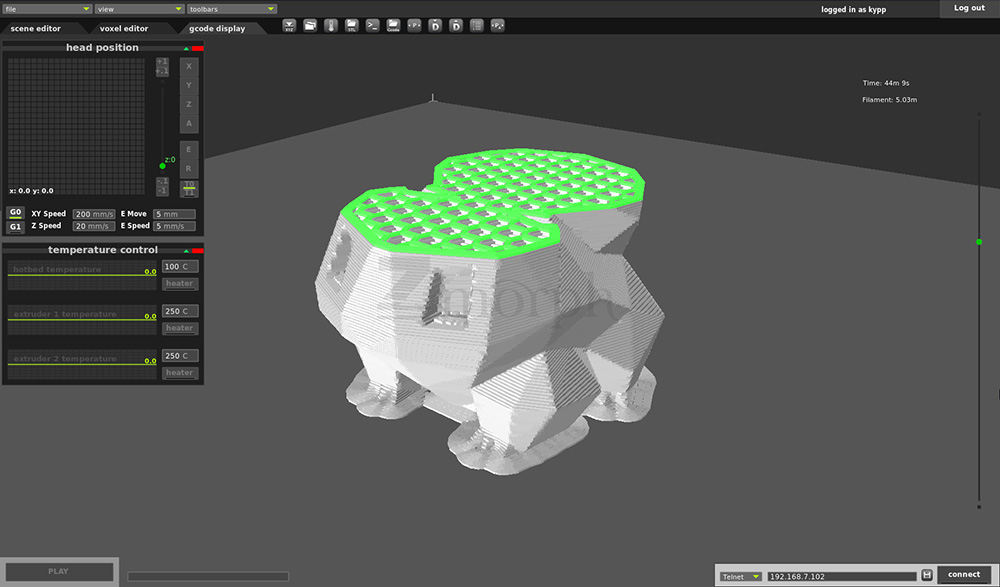1000x587 pixels.
Task: Click the green layer slider handle
Action: tap(979, 242)
